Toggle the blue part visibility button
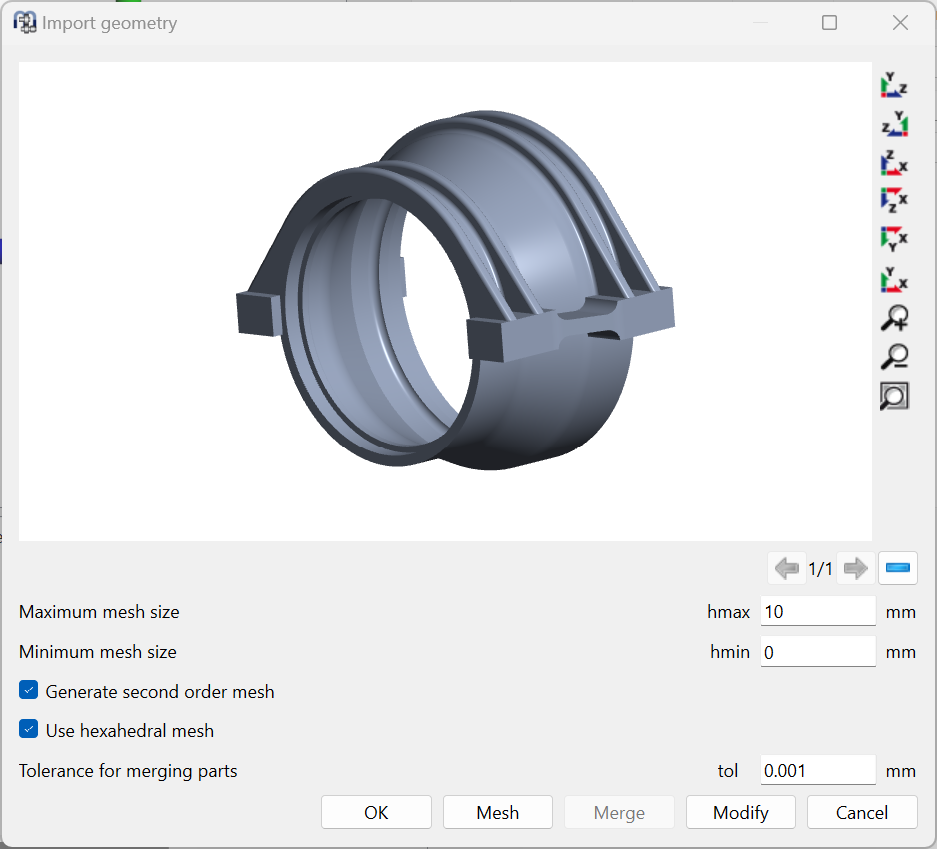Image resolution: width=937 pixels, height=849 pixels. click(x=897, y=568)
